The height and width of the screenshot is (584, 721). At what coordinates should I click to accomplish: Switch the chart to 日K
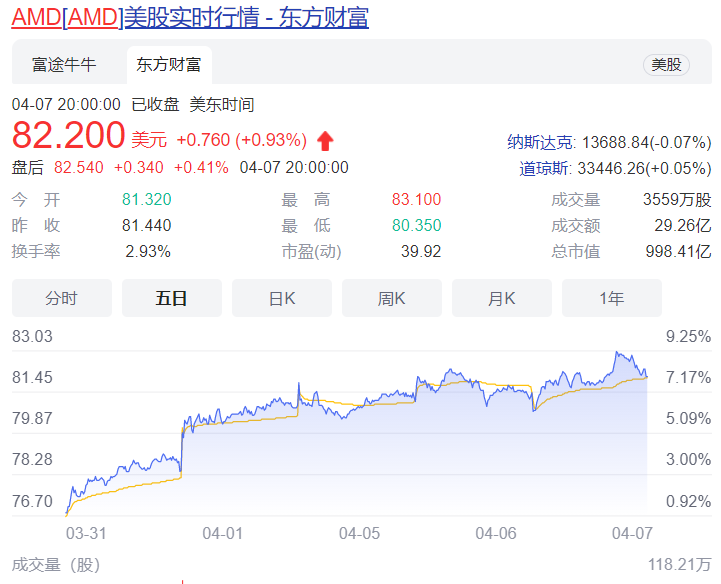click(x=282, y=298)
